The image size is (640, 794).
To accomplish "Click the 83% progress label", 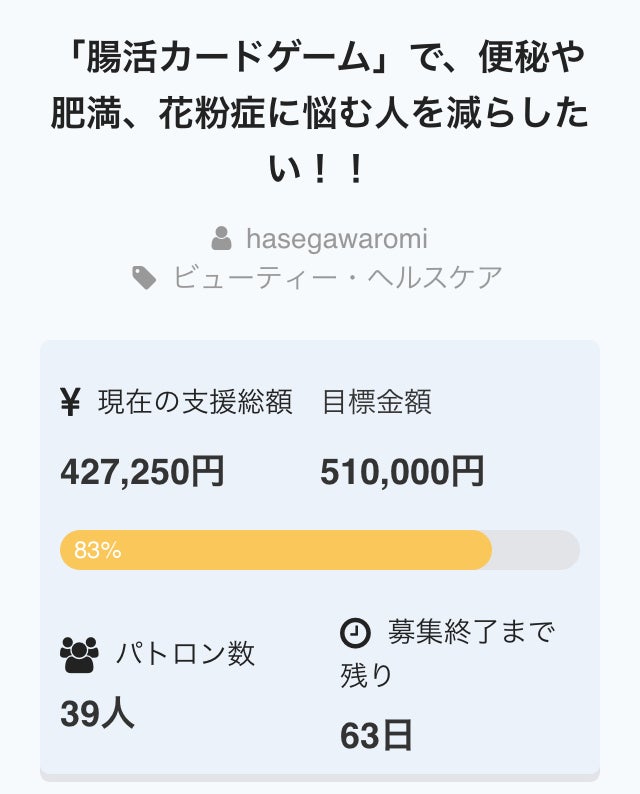I will click(x=98, y=550).
